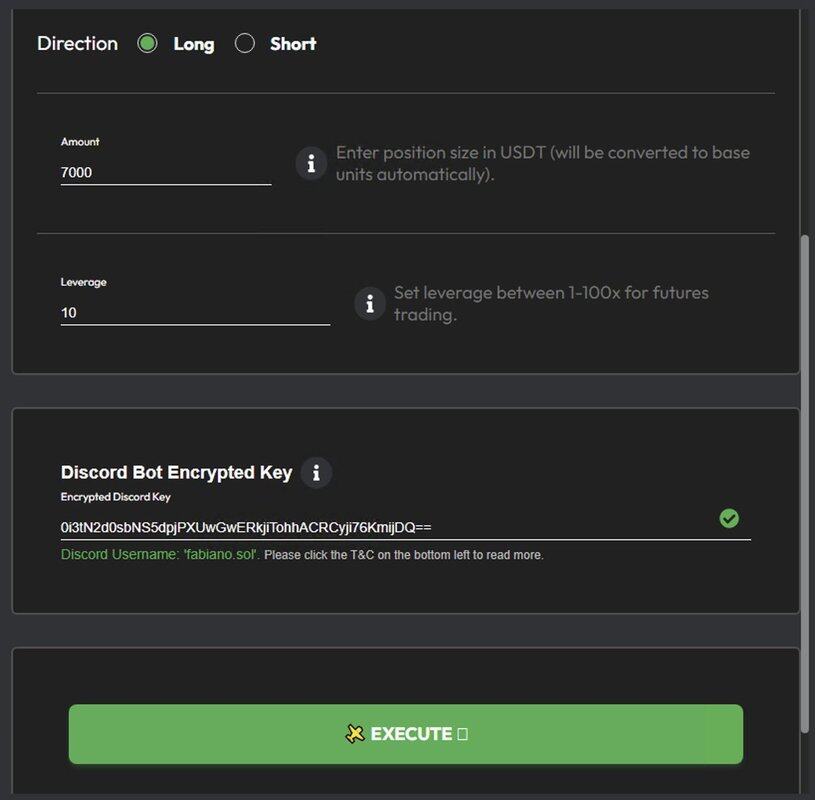
Task: Click the position size in USDT hint text
Action: coord(542,163)
